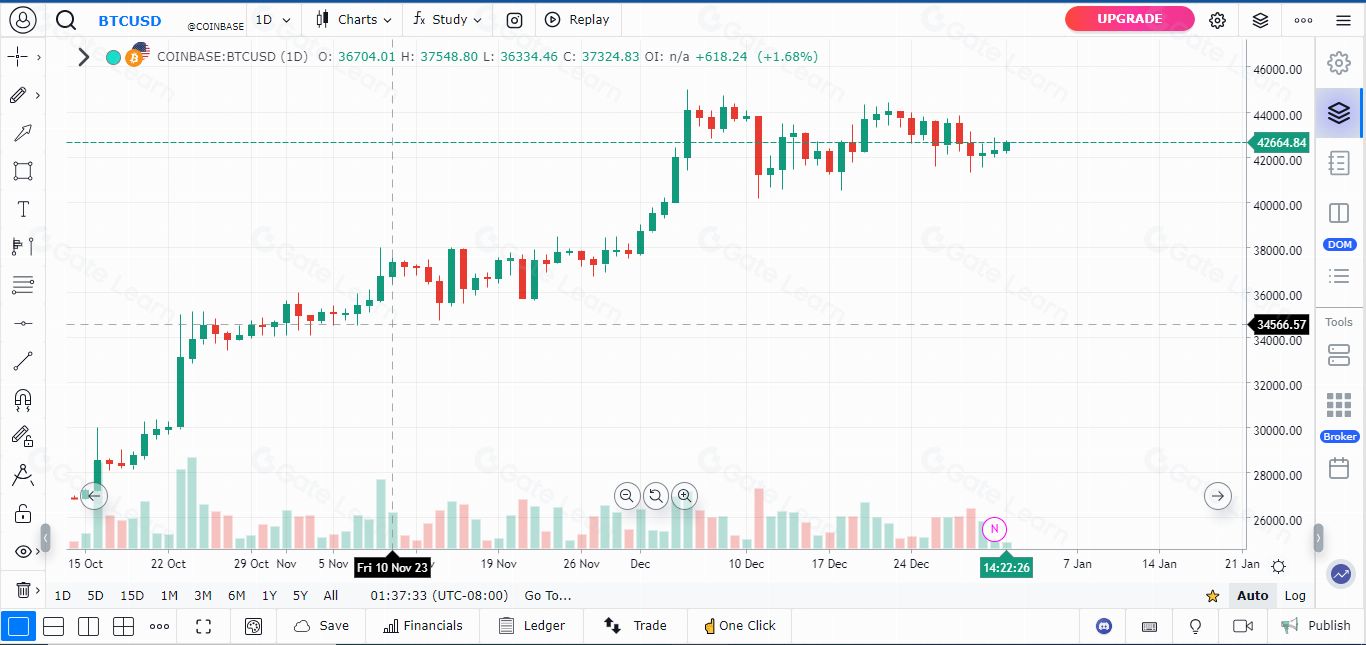Click the camera snapshot icon
This screenshot has width=1366, height=645.
tap(514, 20)
